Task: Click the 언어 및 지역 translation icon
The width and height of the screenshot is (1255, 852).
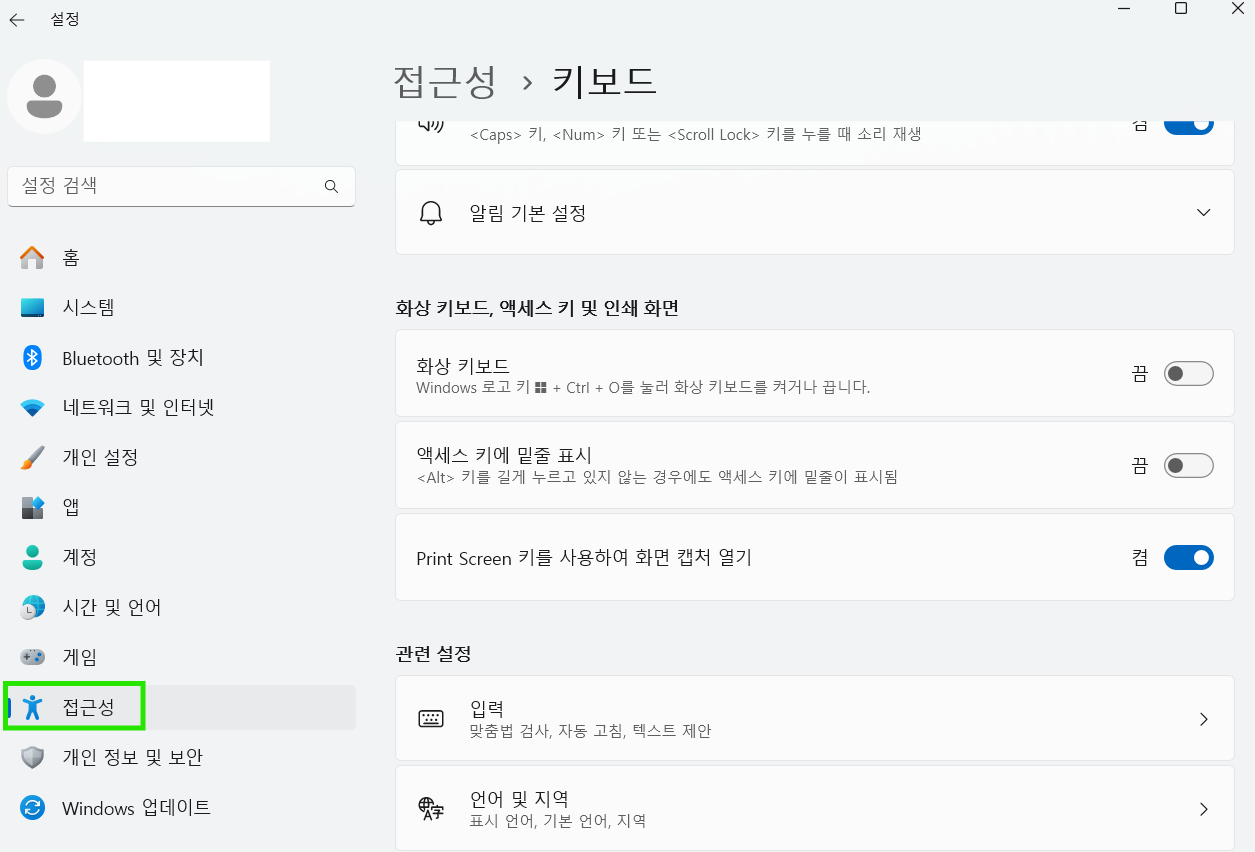Action: [x=431, y=807]
